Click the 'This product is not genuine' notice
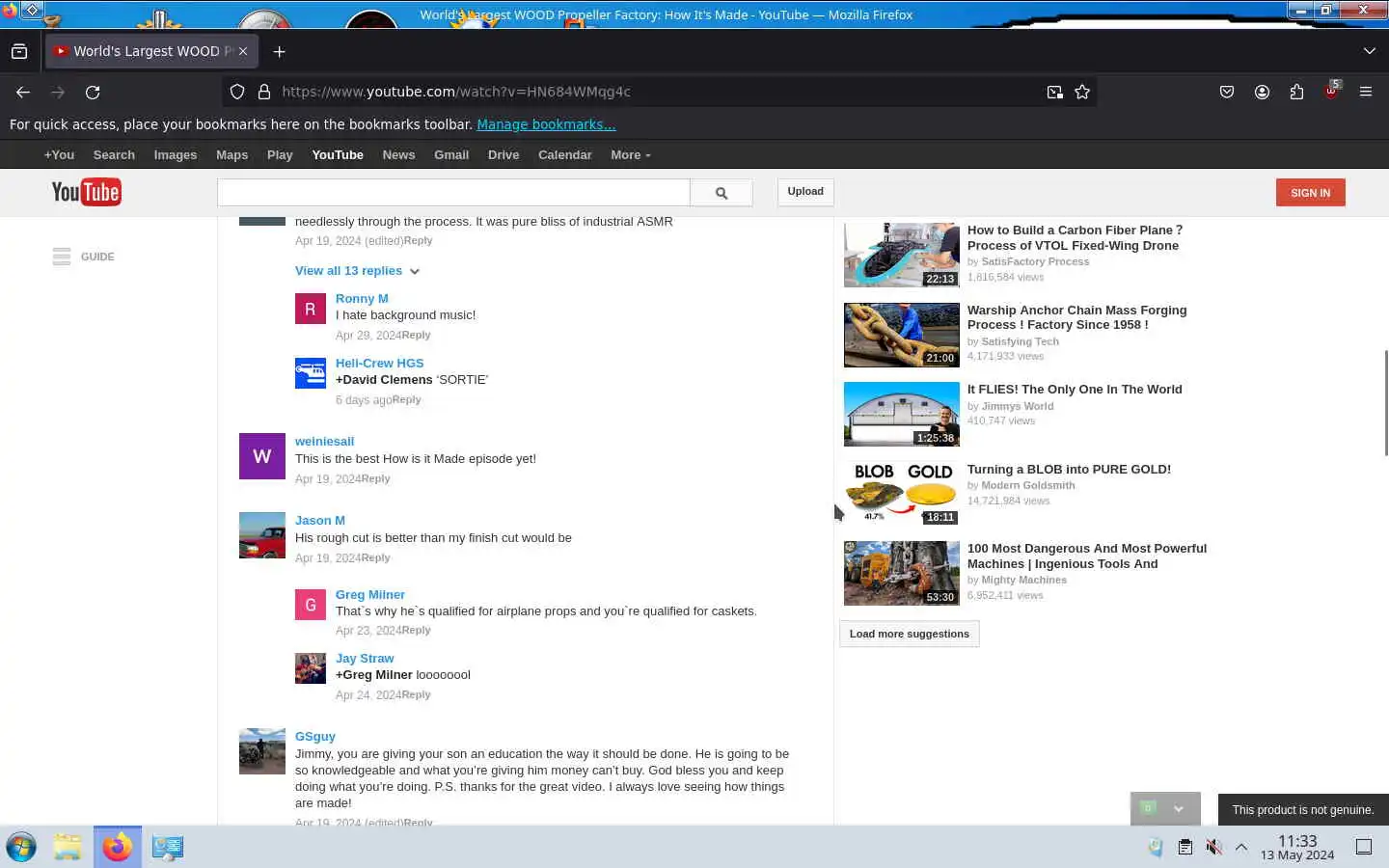Viewport: 1389px width, 868px height. (1303, 810)
